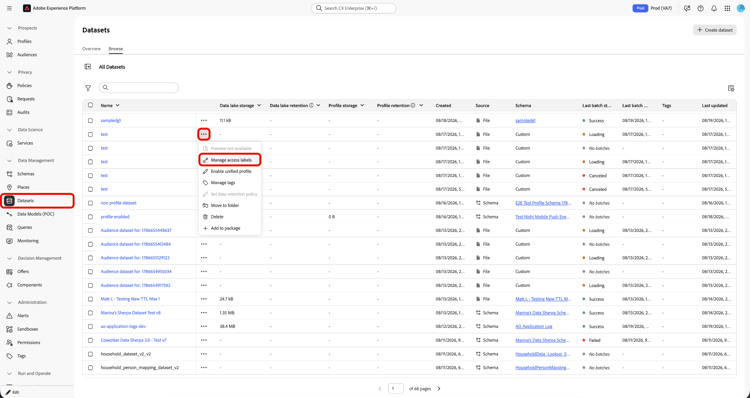Open the user avatar profile
750x398 pixels.
pyautogui.click(x=740, y=8)
